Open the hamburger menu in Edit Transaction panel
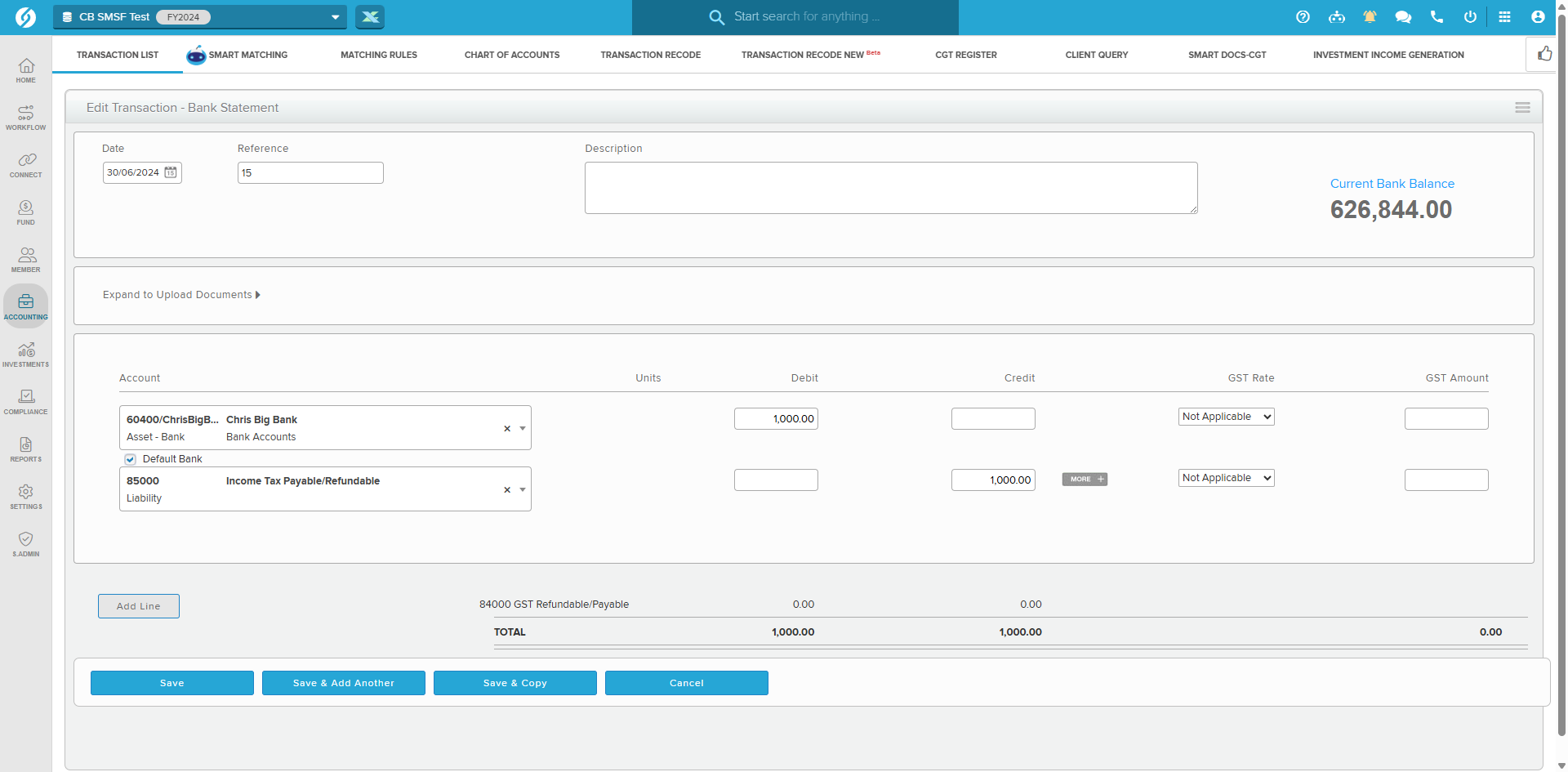This screenshot has height=772, width=1568. (1522, 108)
